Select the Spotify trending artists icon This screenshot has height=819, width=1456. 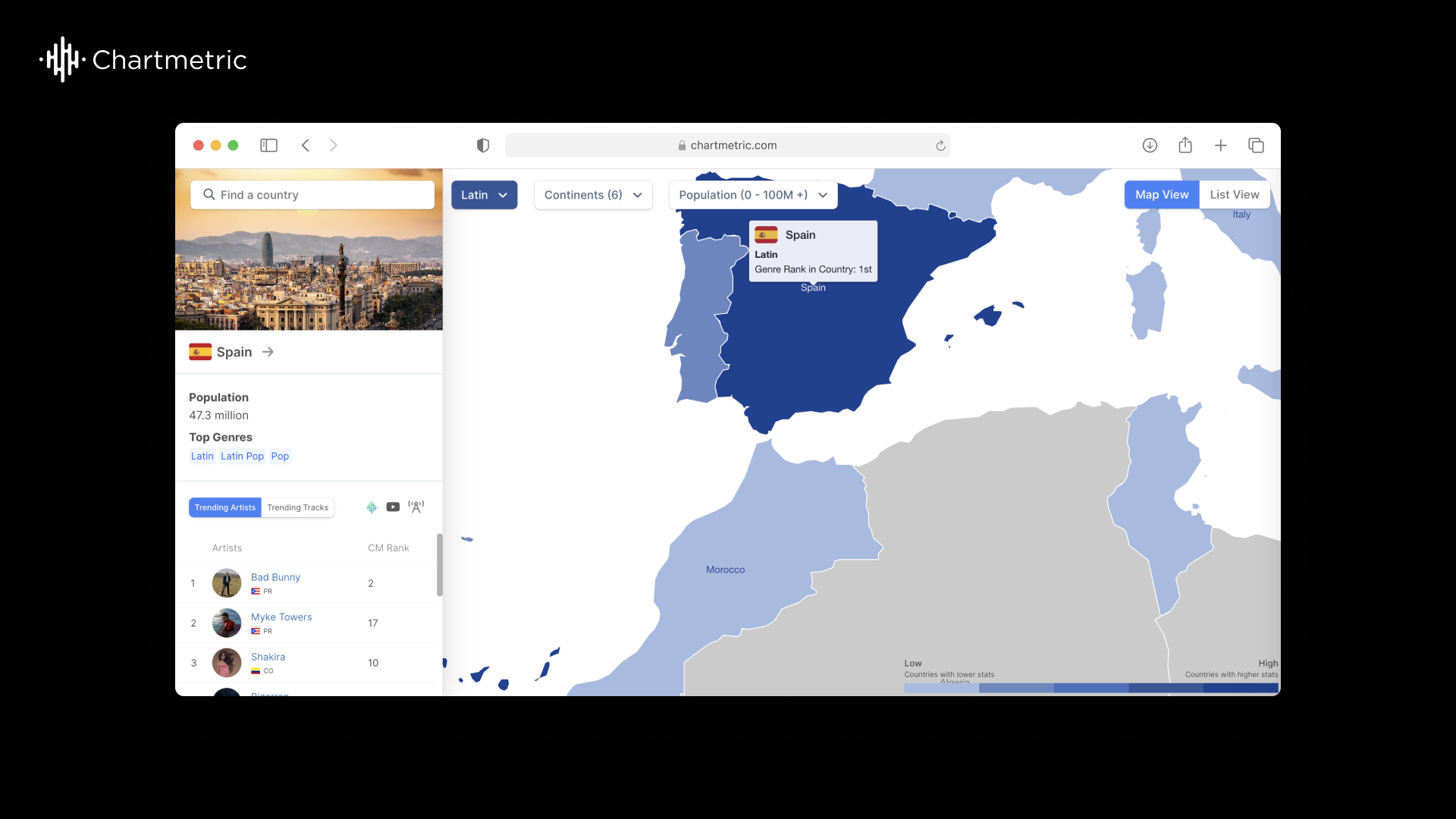(372, 507)
